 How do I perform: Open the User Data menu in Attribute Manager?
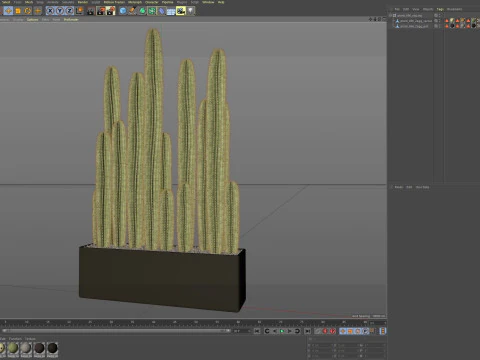coord(422,187)
